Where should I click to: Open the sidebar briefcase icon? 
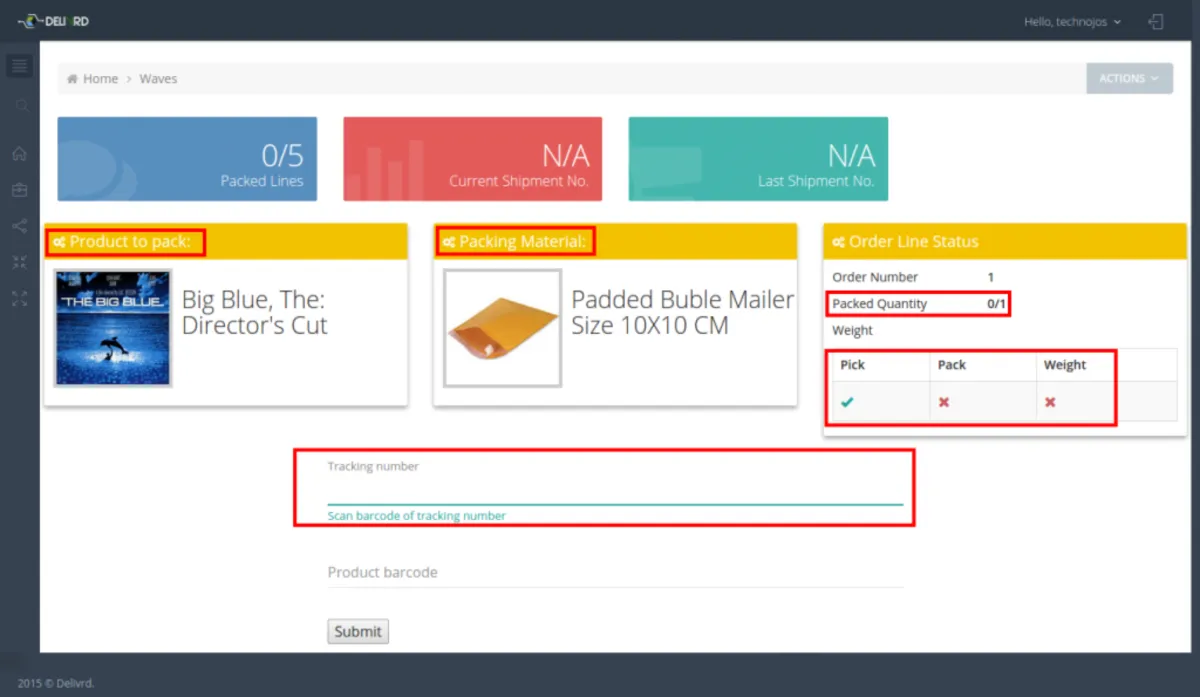(x=19, y=190)
